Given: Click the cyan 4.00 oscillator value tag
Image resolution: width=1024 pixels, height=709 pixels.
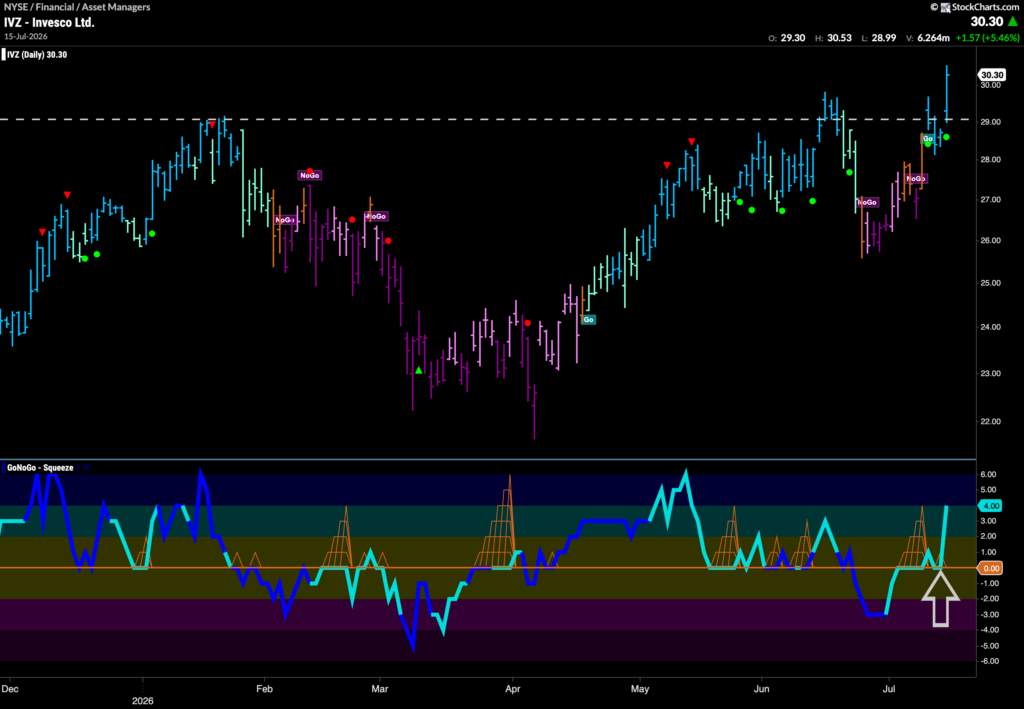Looking at the screenshot, I should pyautogui.click(x=991, y=506).
